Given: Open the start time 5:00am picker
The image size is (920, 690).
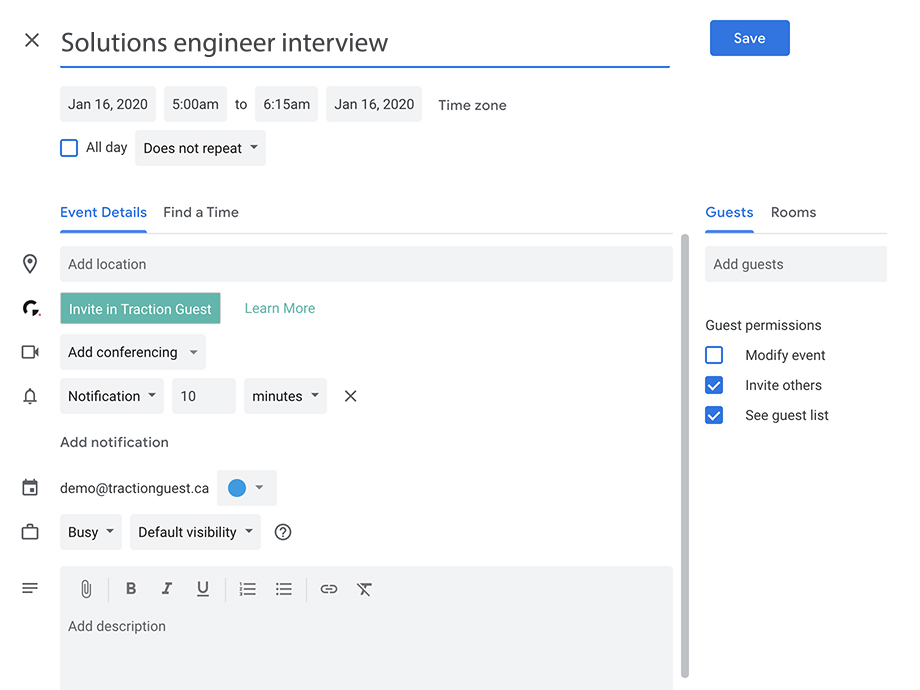Looking at the screenshot, I should click(195, 104).
